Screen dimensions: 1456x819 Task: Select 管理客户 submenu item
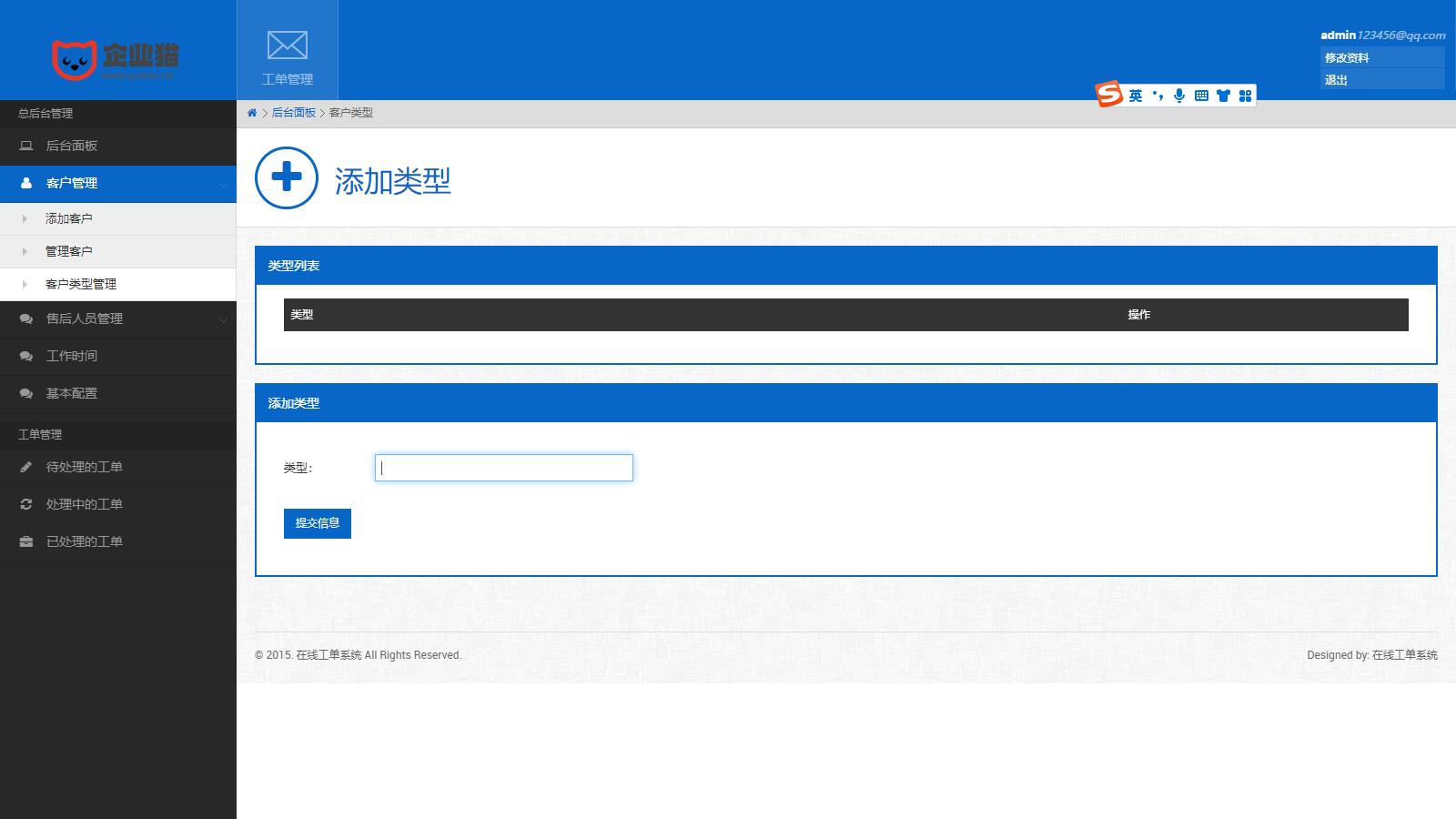pyautogui.click(x=69, y=251)
